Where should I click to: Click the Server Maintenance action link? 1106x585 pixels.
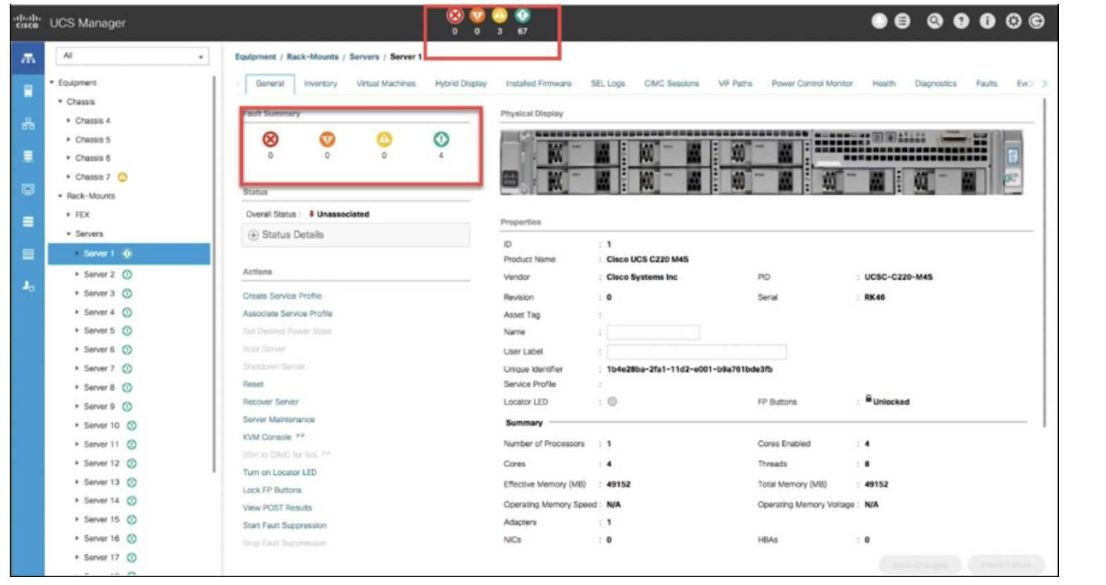279,419
